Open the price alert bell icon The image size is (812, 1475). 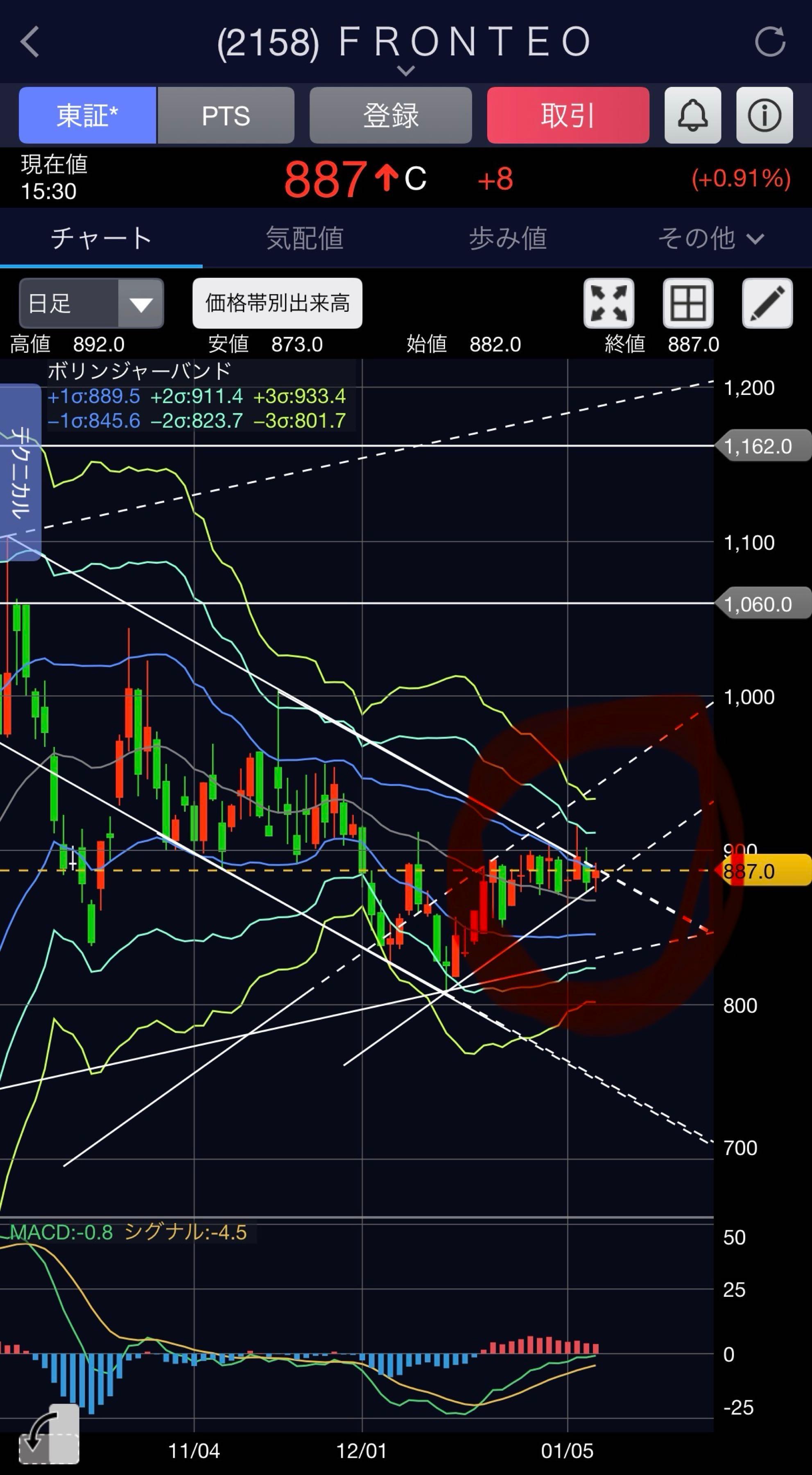[x=692, y=115]
